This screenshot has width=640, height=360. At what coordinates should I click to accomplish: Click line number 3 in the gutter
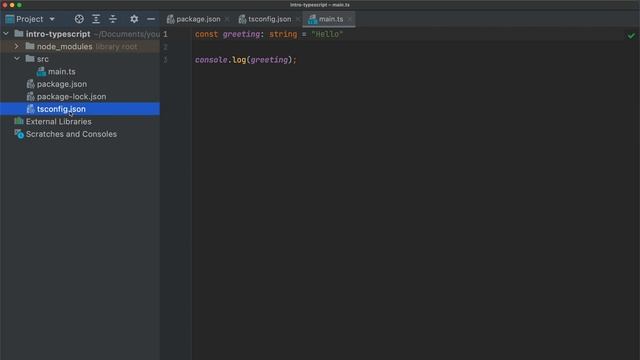(x=165, y=60)
